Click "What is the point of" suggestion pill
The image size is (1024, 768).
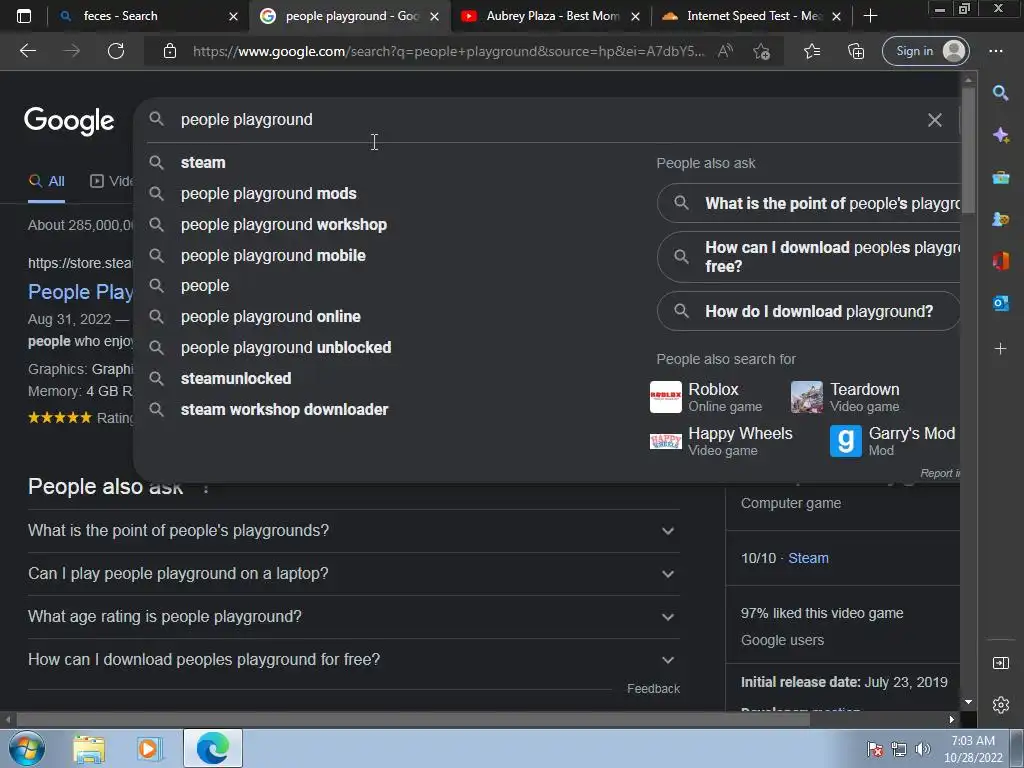808,204
